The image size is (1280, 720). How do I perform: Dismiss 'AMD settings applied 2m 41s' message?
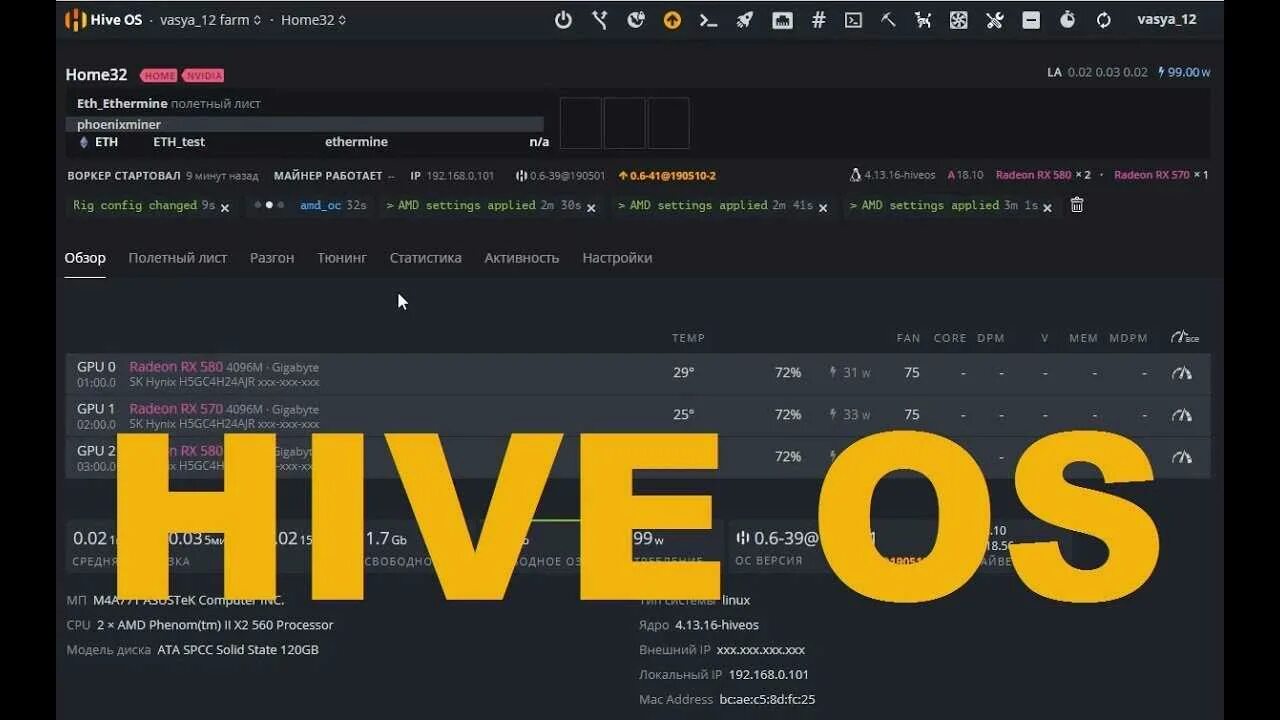(823, 208)
